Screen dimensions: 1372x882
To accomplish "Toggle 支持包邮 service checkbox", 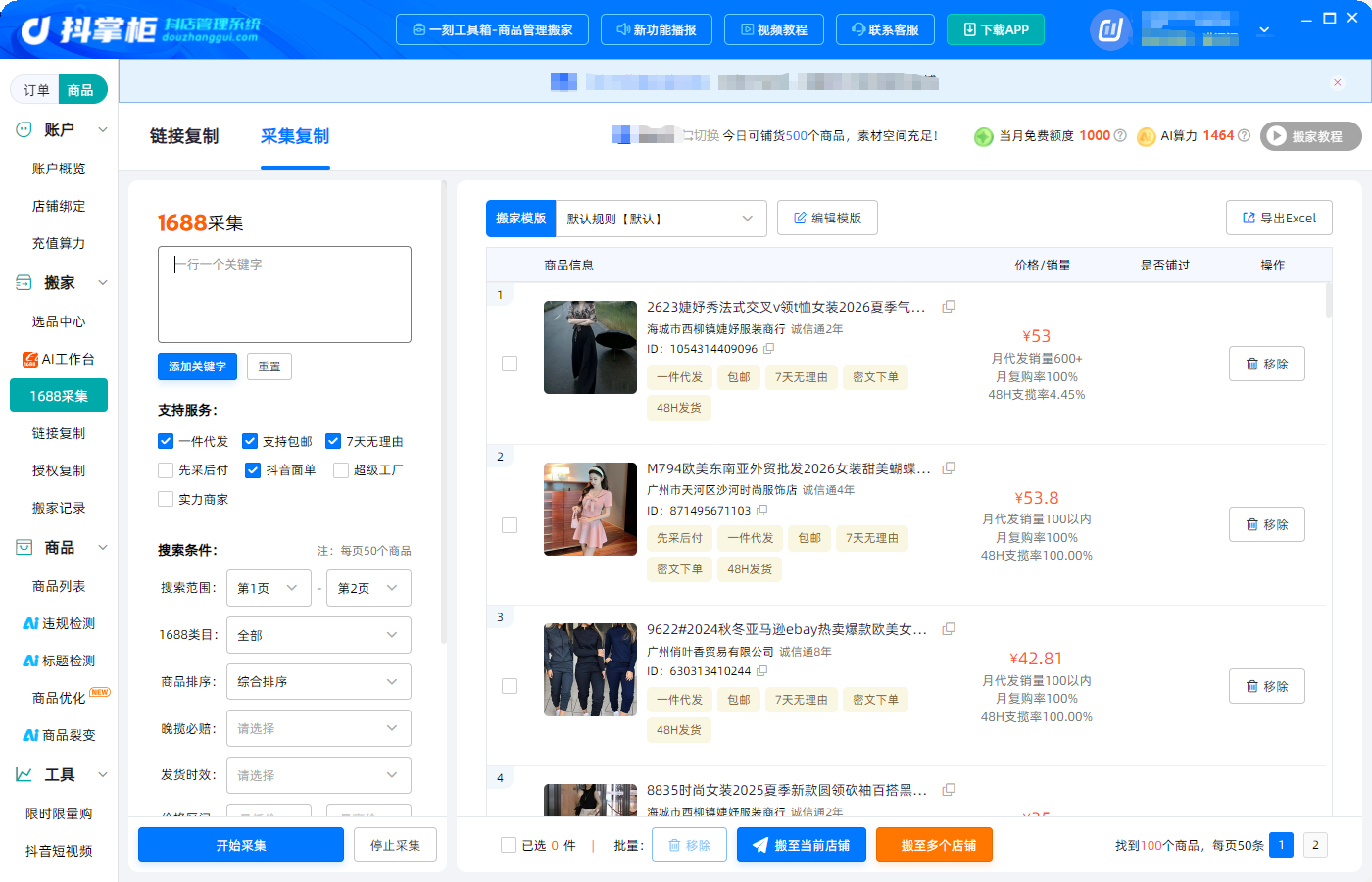I will pos(250,442).
